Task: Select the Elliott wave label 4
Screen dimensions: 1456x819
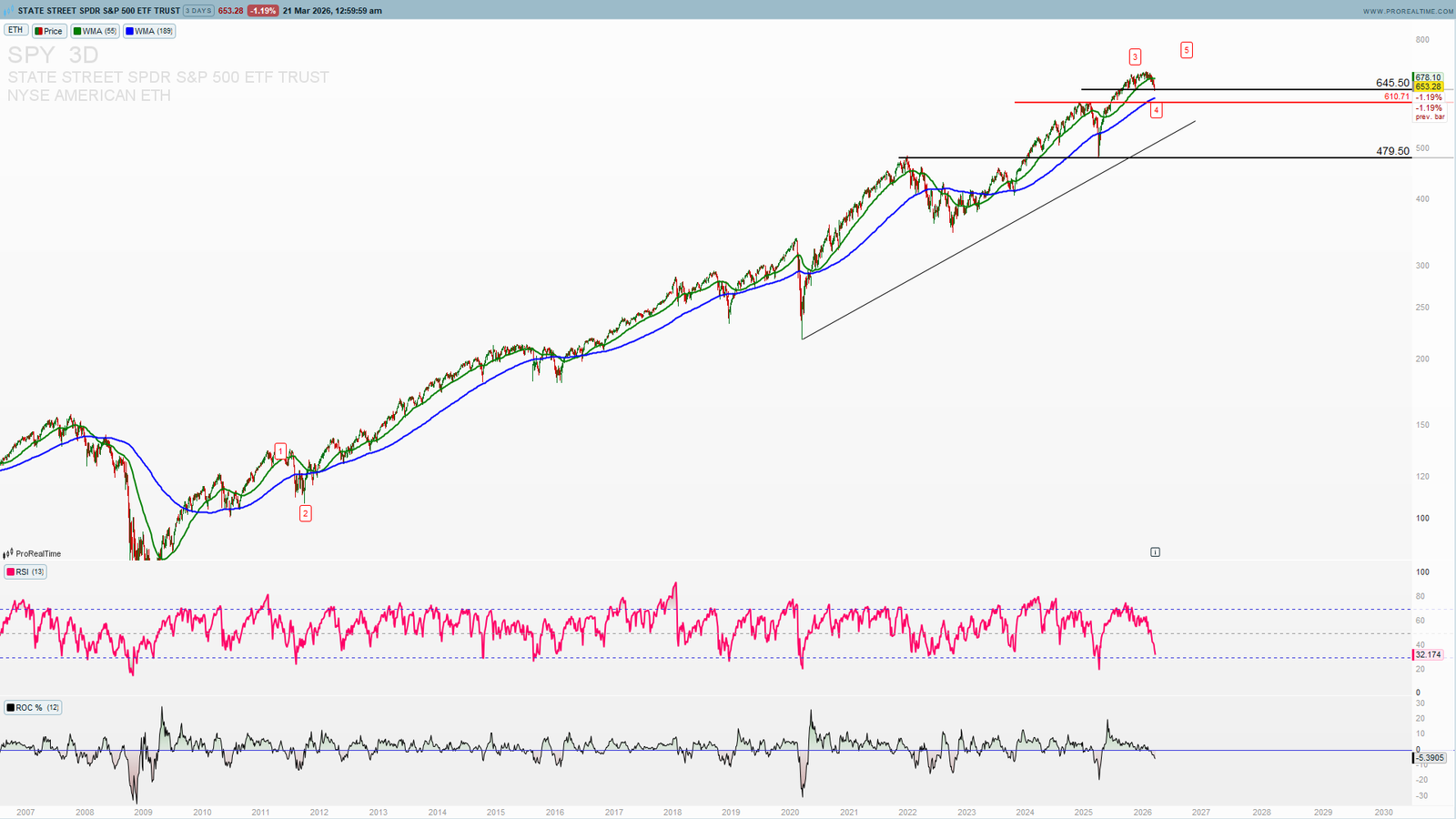Action: (x=1156, y=110)
